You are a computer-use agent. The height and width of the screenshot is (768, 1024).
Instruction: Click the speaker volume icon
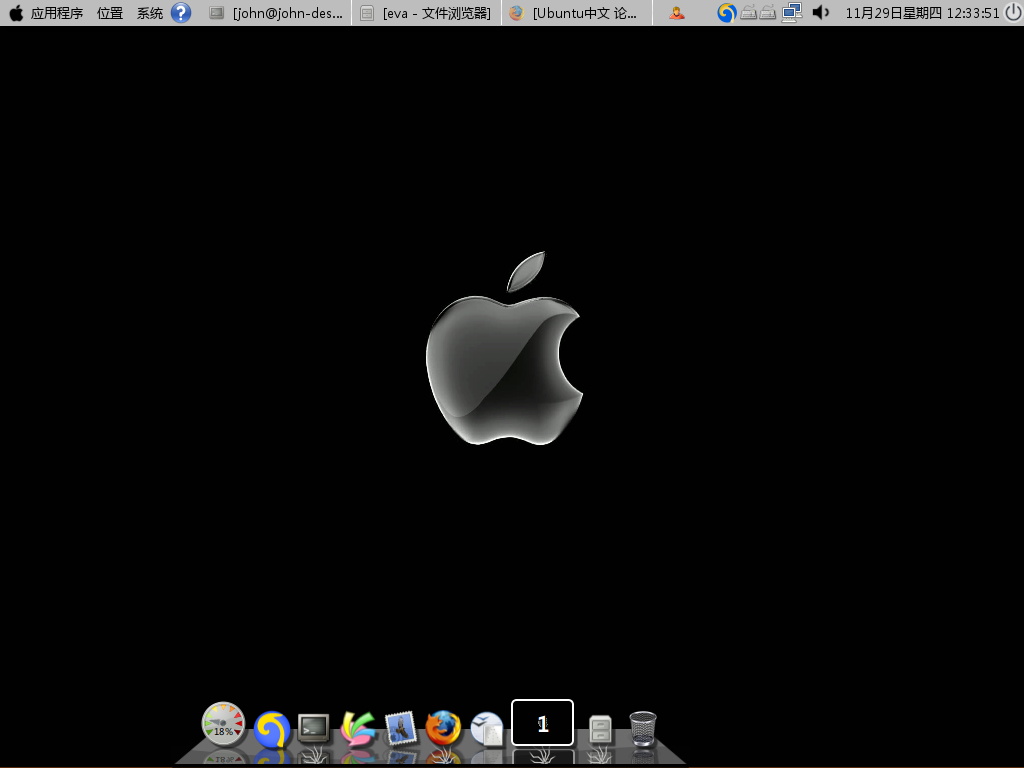click(821, 12)
